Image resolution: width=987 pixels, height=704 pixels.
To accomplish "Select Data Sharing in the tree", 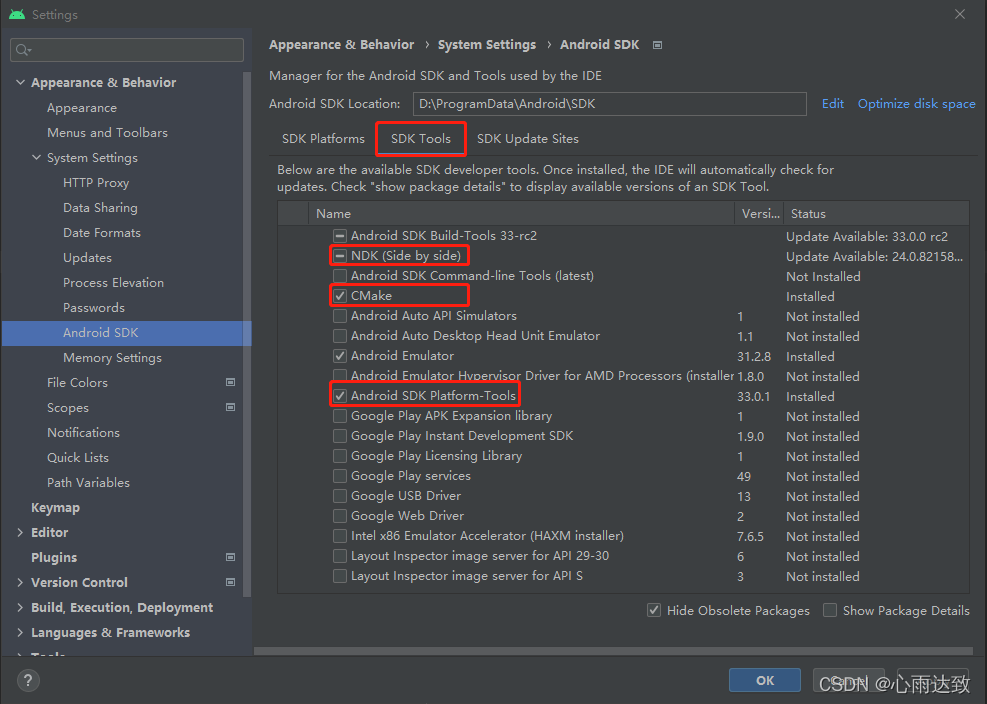I will (x=100, y=208).
